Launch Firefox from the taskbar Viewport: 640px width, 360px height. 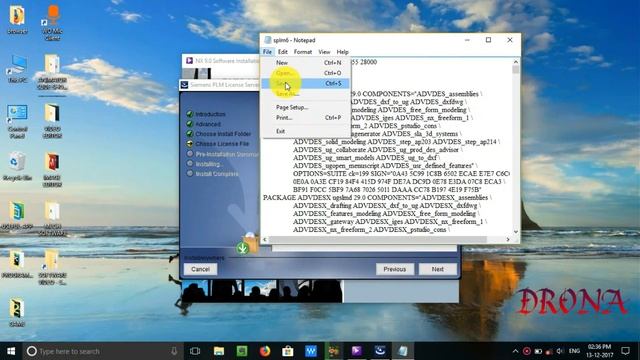click(265, 351)
